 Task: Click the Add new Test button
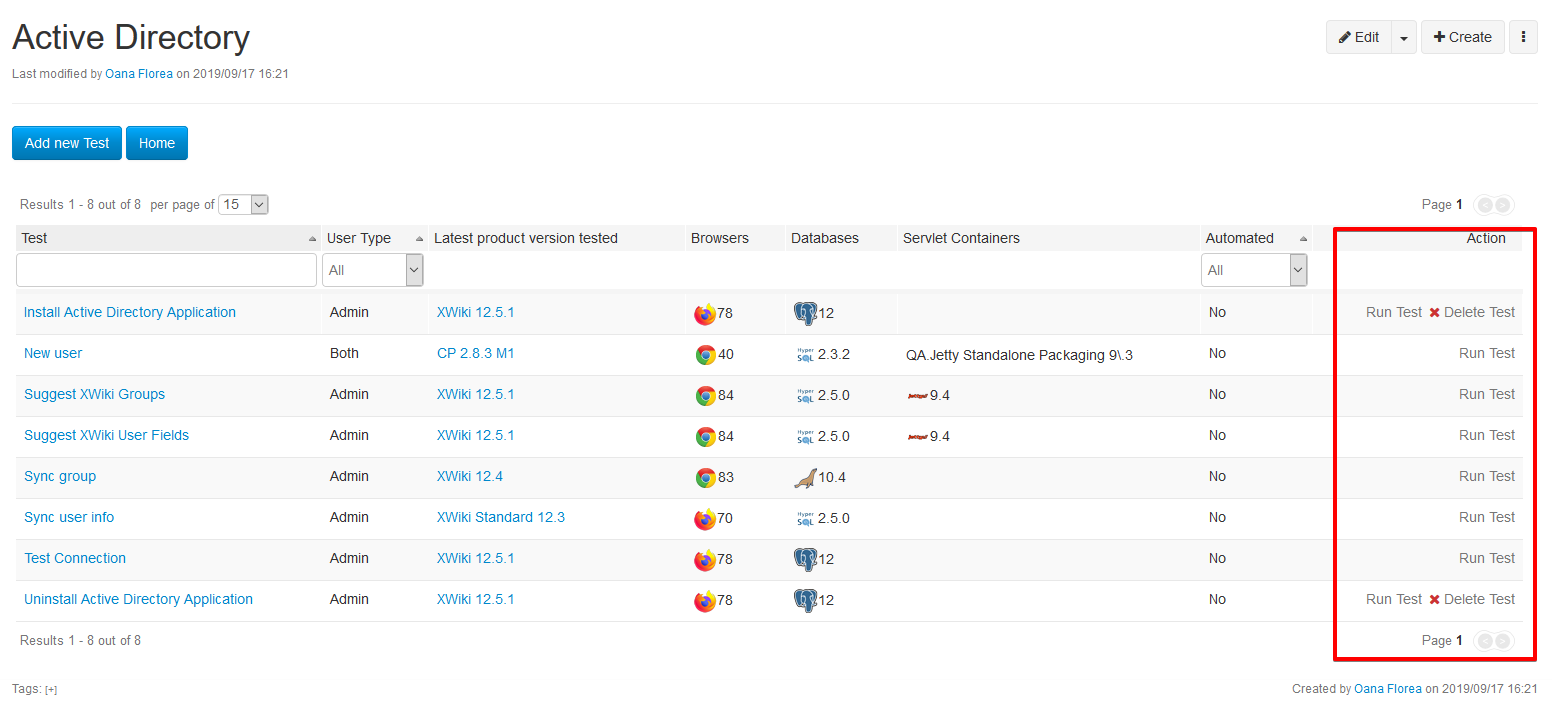tap(67, 143)
